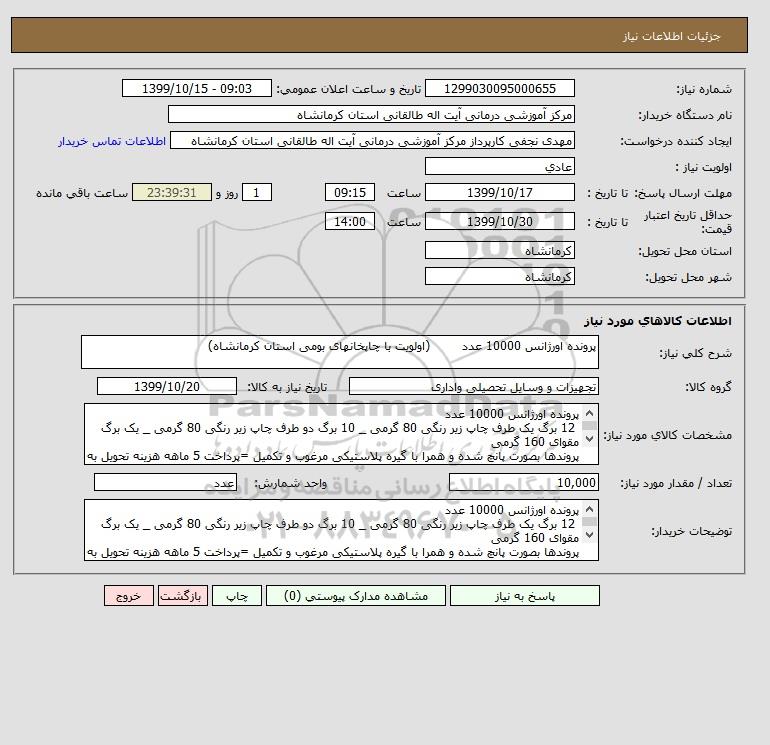Click the countdown timer 23:39:31
770x745 pixels.
172,193
